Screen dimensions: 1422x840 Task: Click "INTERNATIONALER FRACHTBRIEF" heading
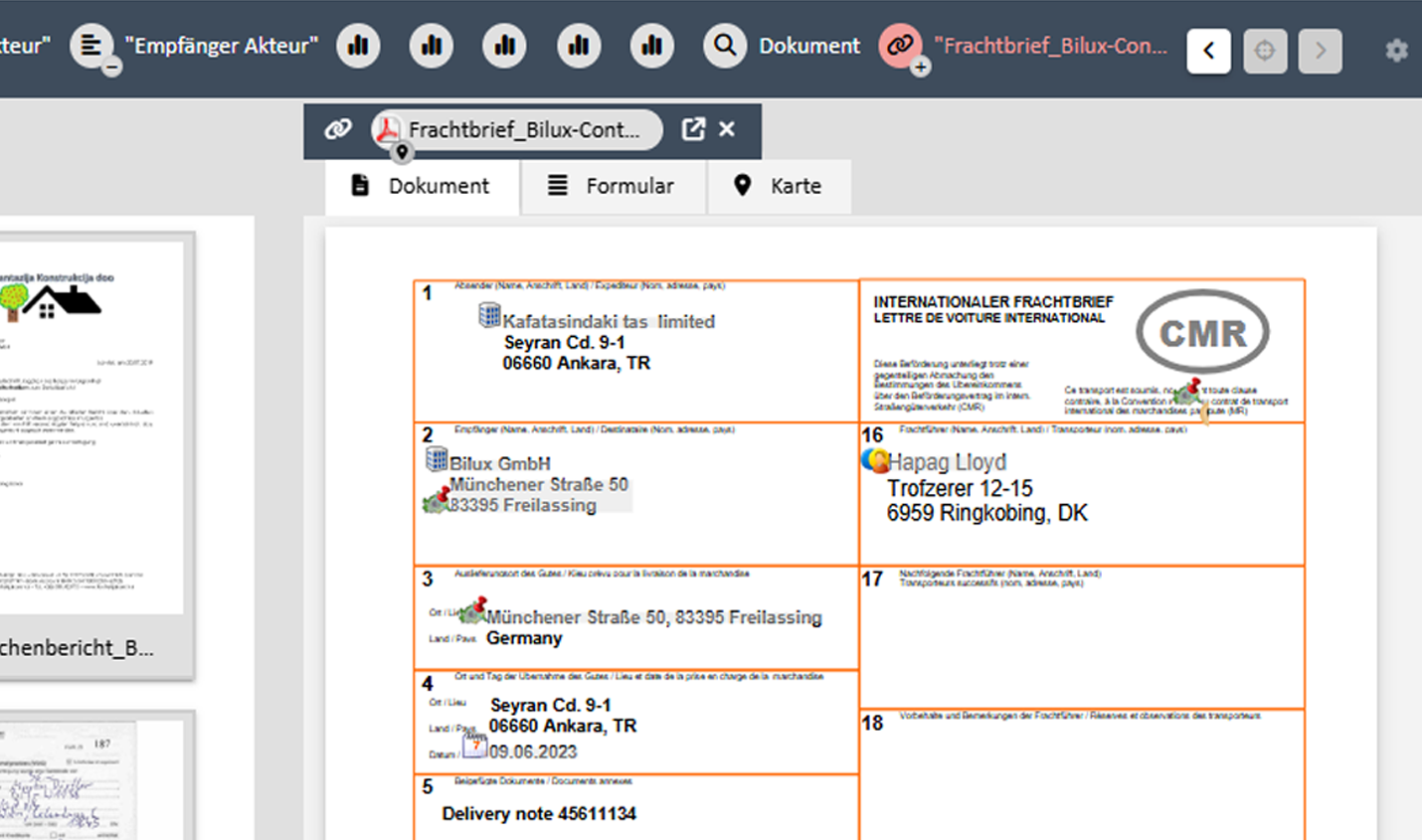pos(993,301)
